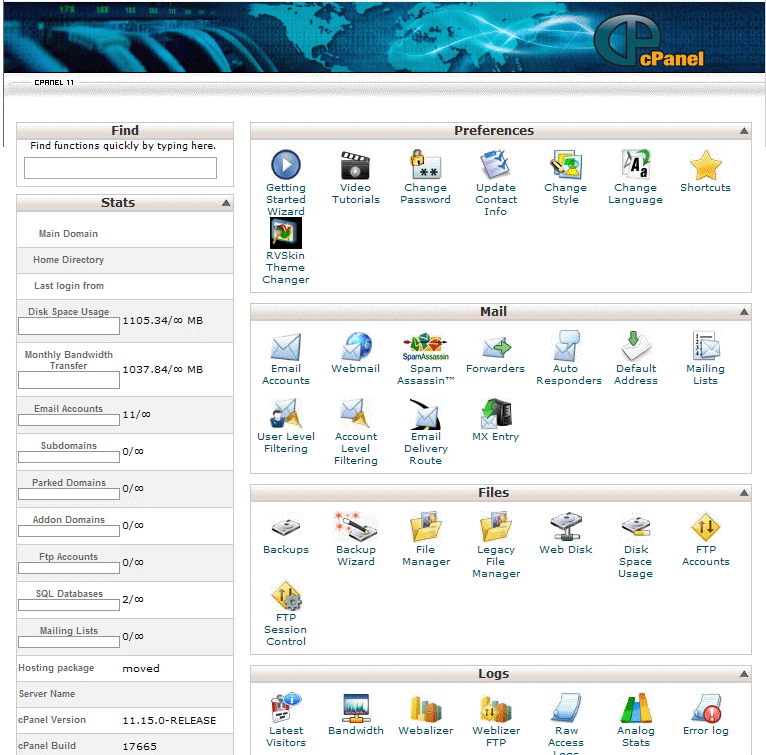Open Change Language
766x755 pixels.
pos(636,177)
